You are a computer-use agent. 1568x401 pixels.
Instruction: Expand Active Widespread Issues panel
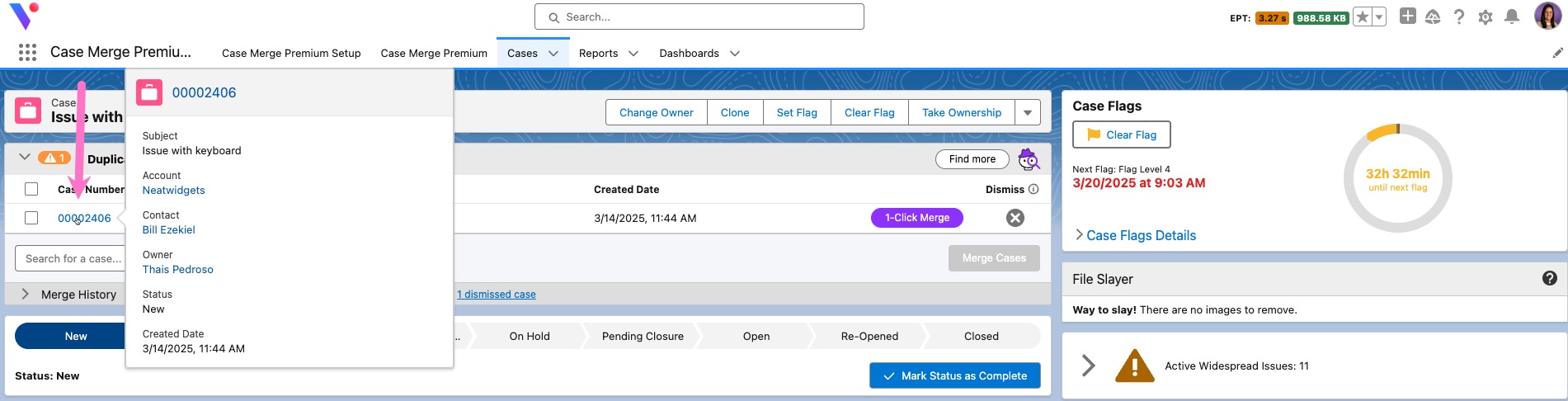coord(1089,366)
